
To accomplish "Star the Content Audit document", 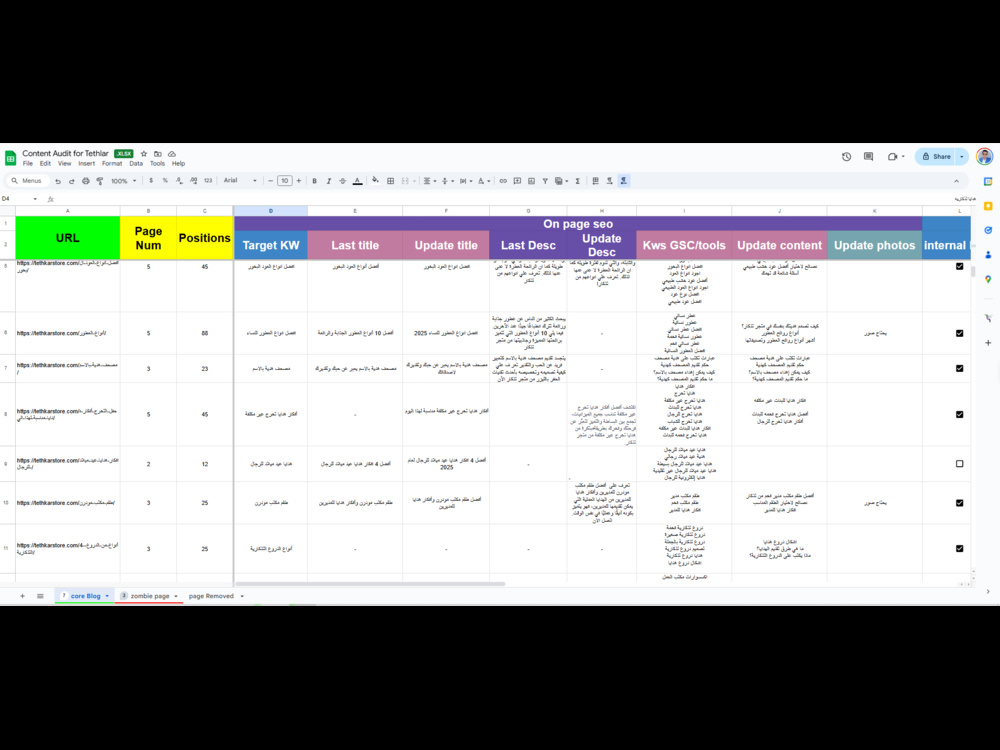I will click(144, 154).
